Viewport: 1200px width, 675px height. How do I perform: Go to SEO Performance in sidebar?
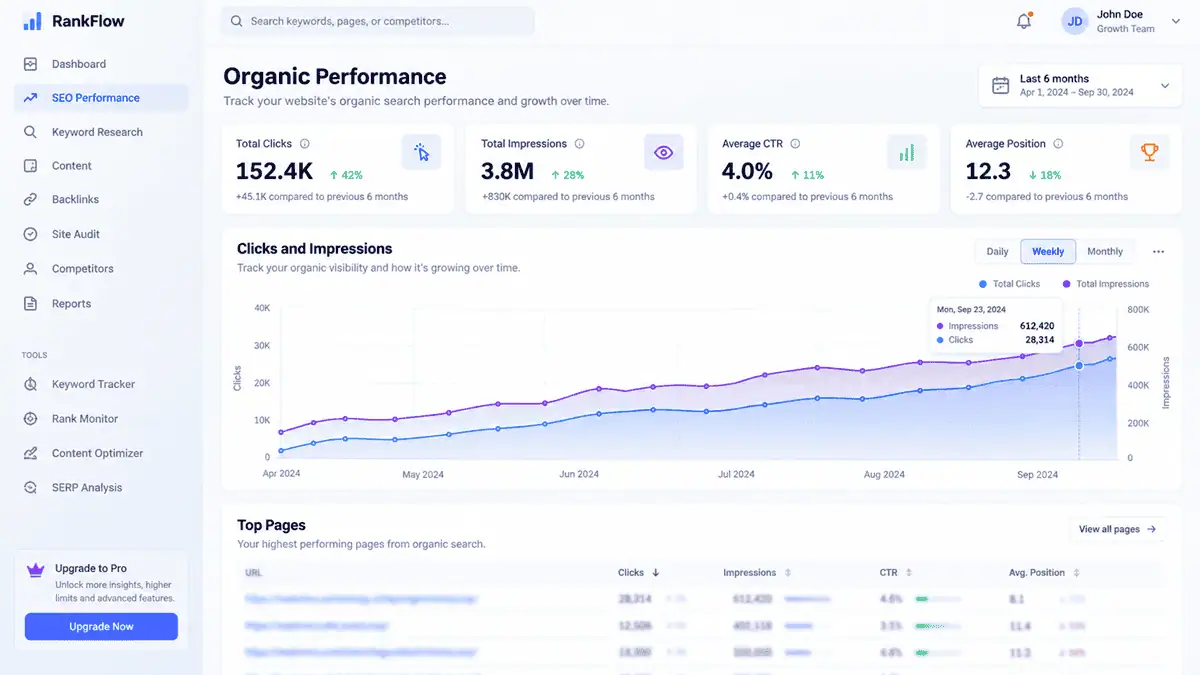101,98
